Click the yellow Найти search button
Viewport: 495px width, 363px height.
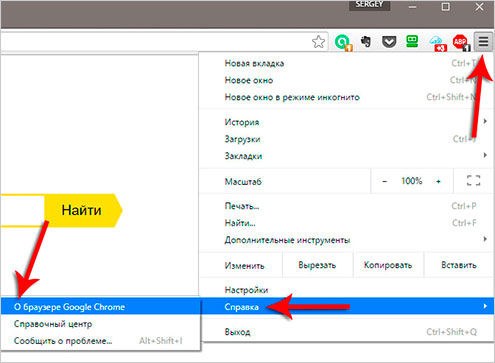pos(83,210)
